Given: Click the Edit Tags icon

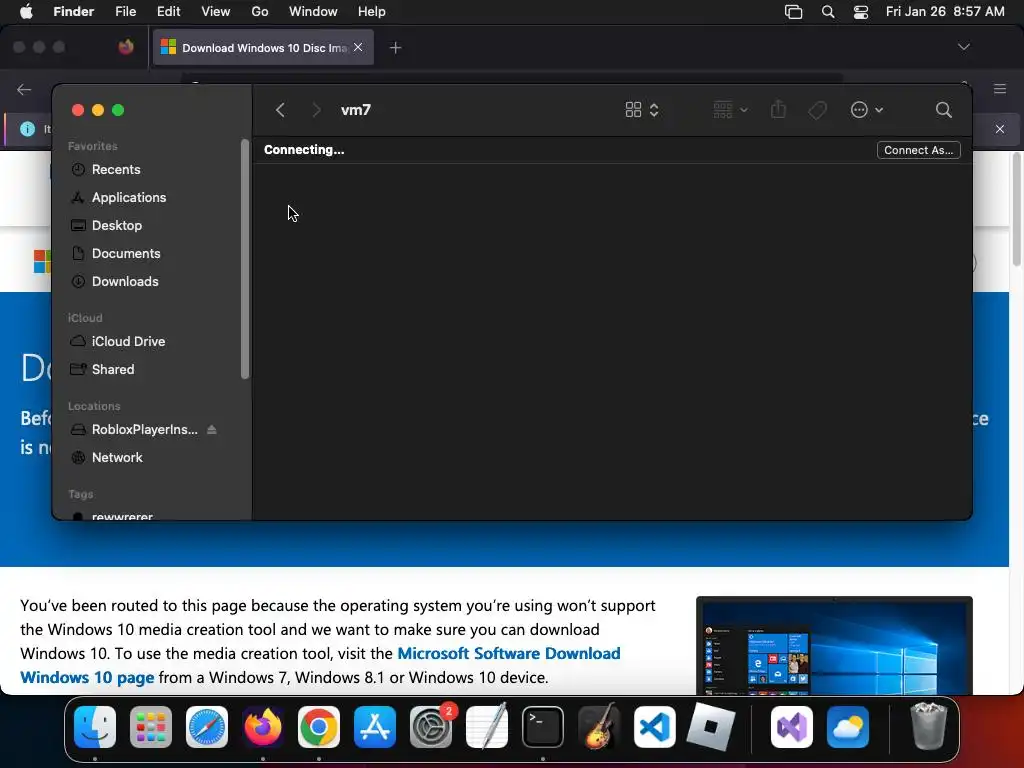Looking at the screenshot, I should [x=817, y=110].
